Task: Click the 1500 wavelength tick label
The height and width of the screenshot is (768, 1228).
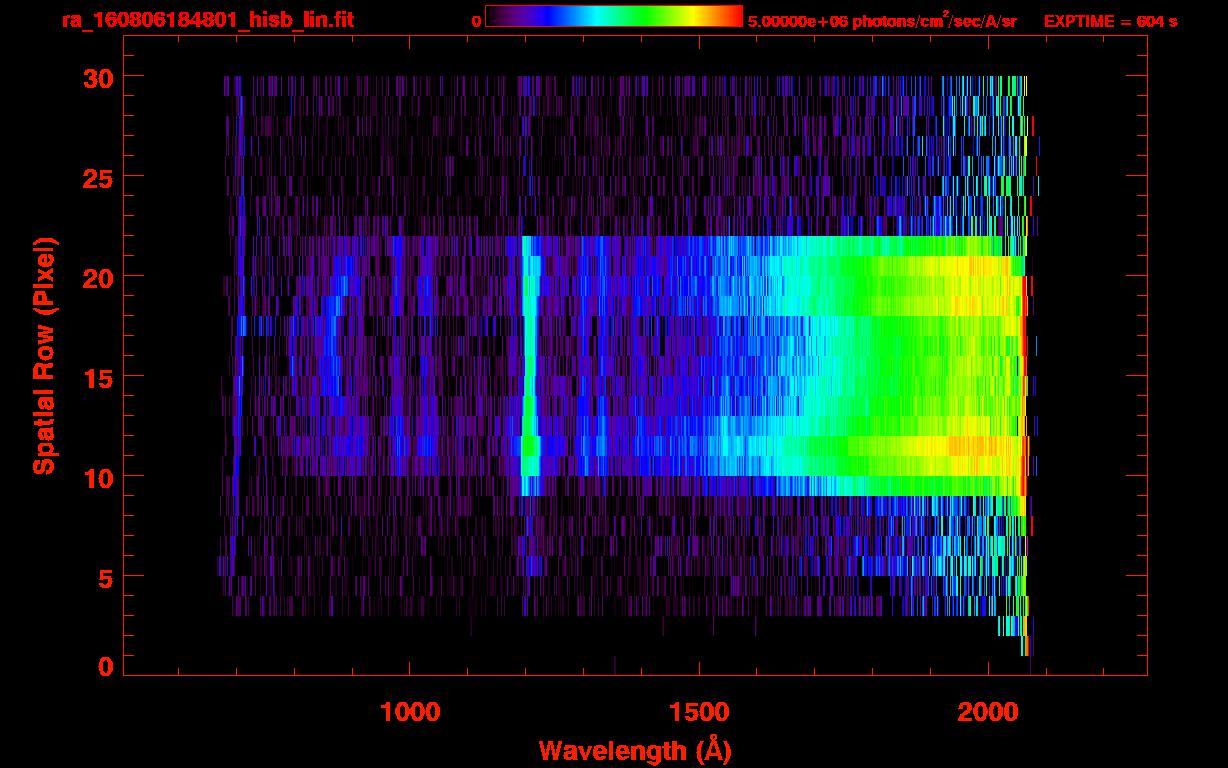Action: coord(698,712)
